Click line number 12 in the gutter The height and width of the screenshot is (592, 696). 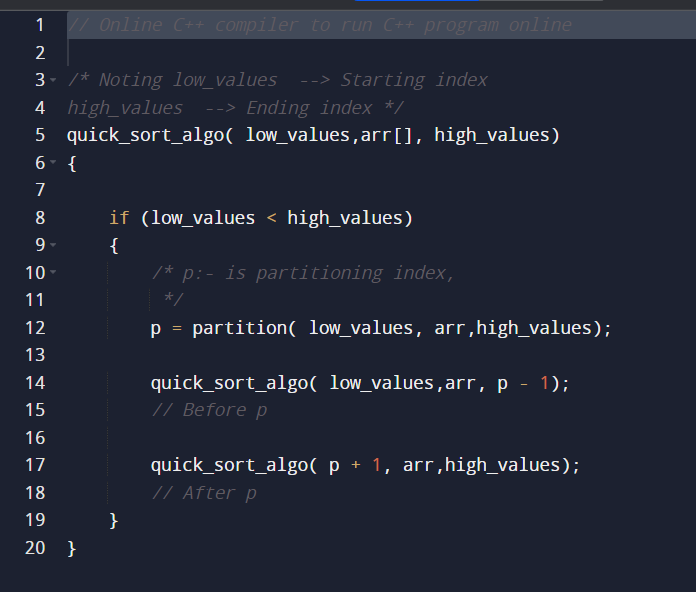click(x=35, y=328)
